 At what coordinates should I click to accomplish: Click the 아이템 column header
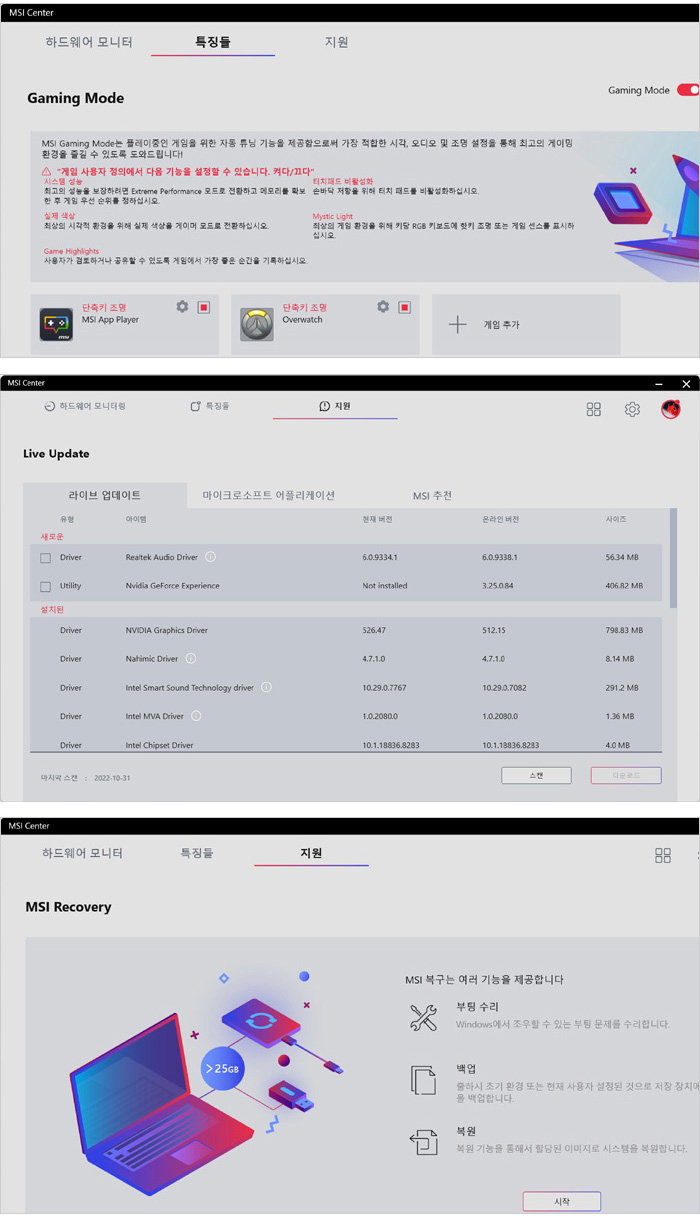[136, 520]
